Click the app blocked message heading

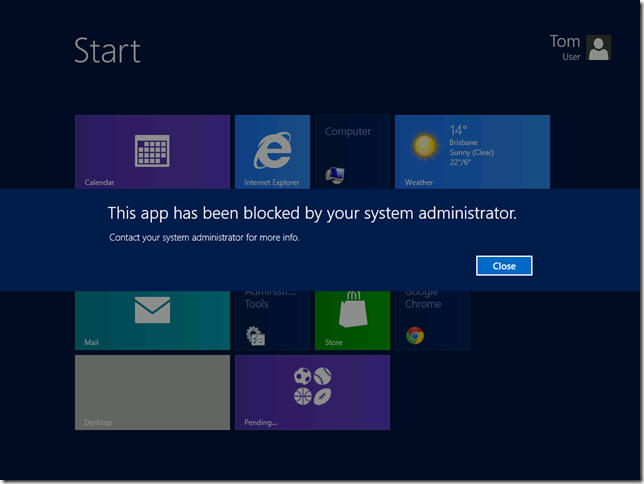coord(312,213)
